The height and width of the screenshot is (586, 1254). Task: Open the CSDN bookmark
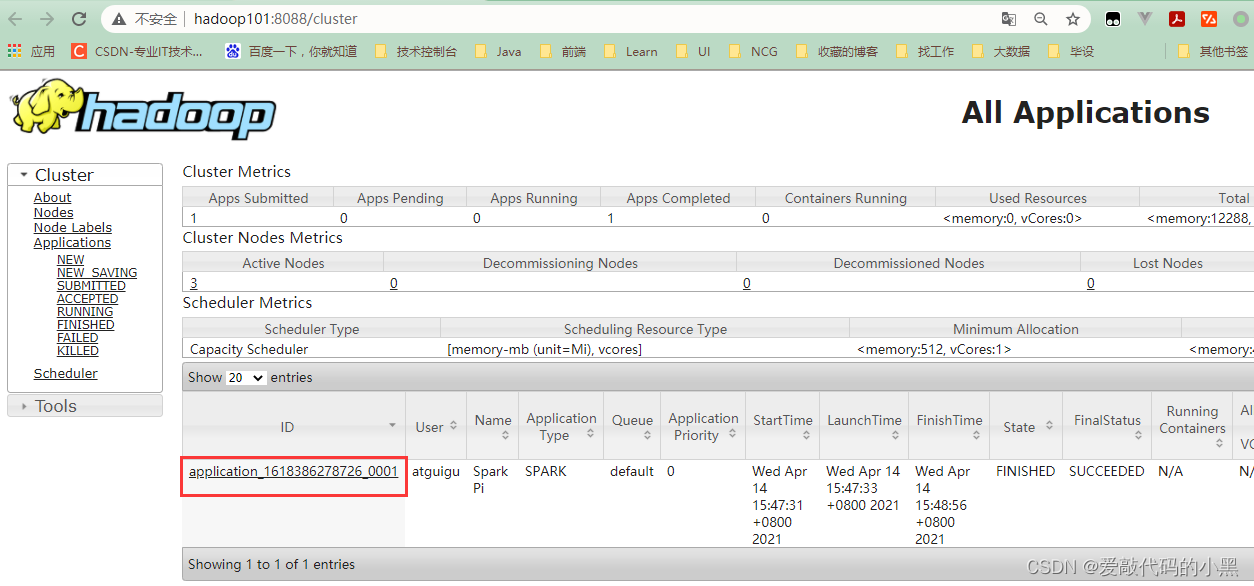click(x=137, y=51)
